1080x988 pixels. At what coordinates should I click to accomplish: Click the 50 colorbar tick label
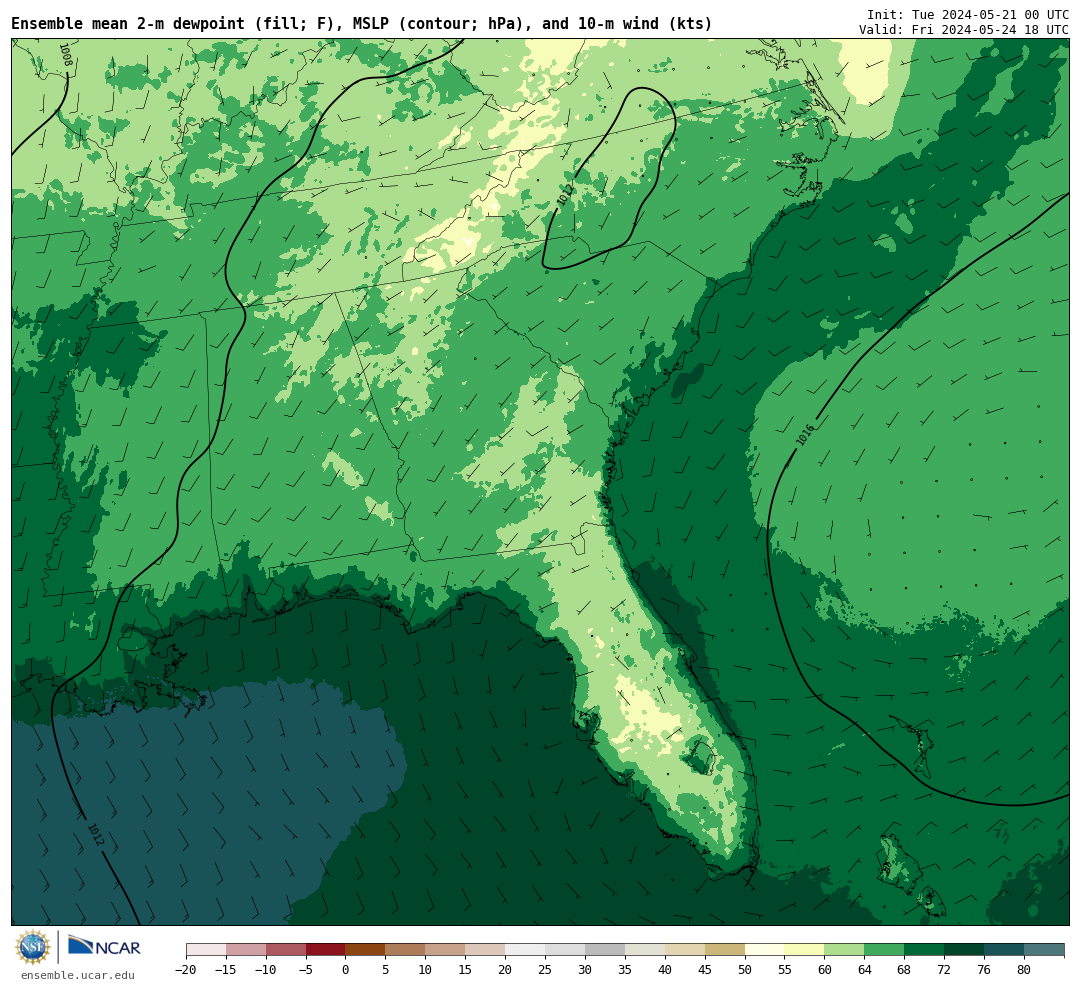tap(745, 970)
